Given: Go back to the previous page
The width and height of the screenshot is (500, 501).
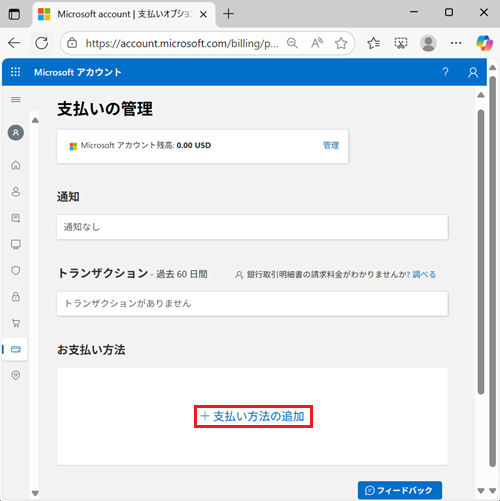Looking at the screenshot, I should [x=14, y=43].
